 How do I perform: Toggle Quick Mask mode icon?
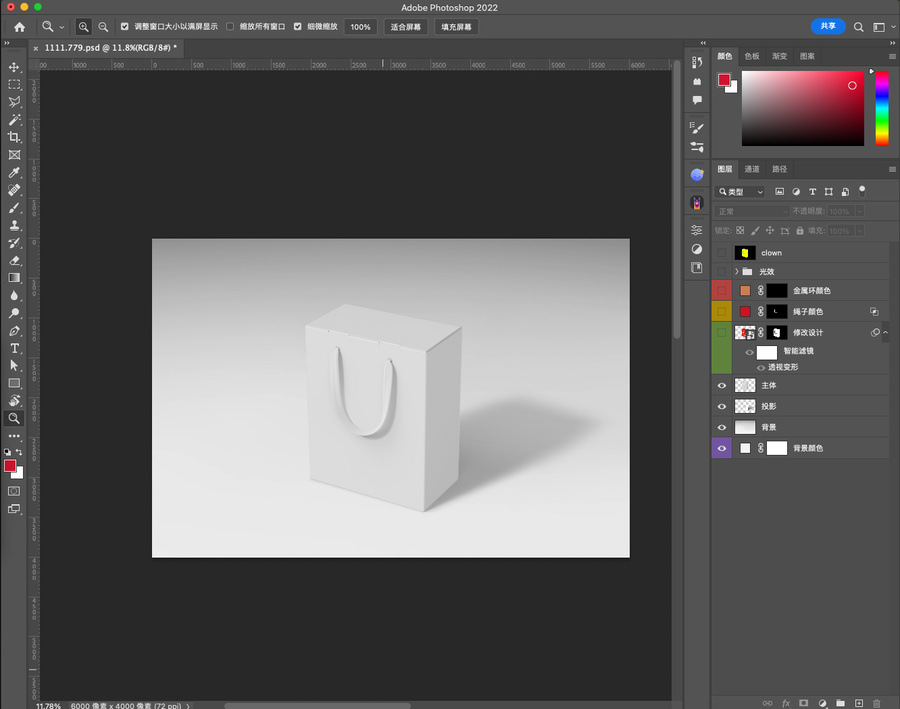14,491
